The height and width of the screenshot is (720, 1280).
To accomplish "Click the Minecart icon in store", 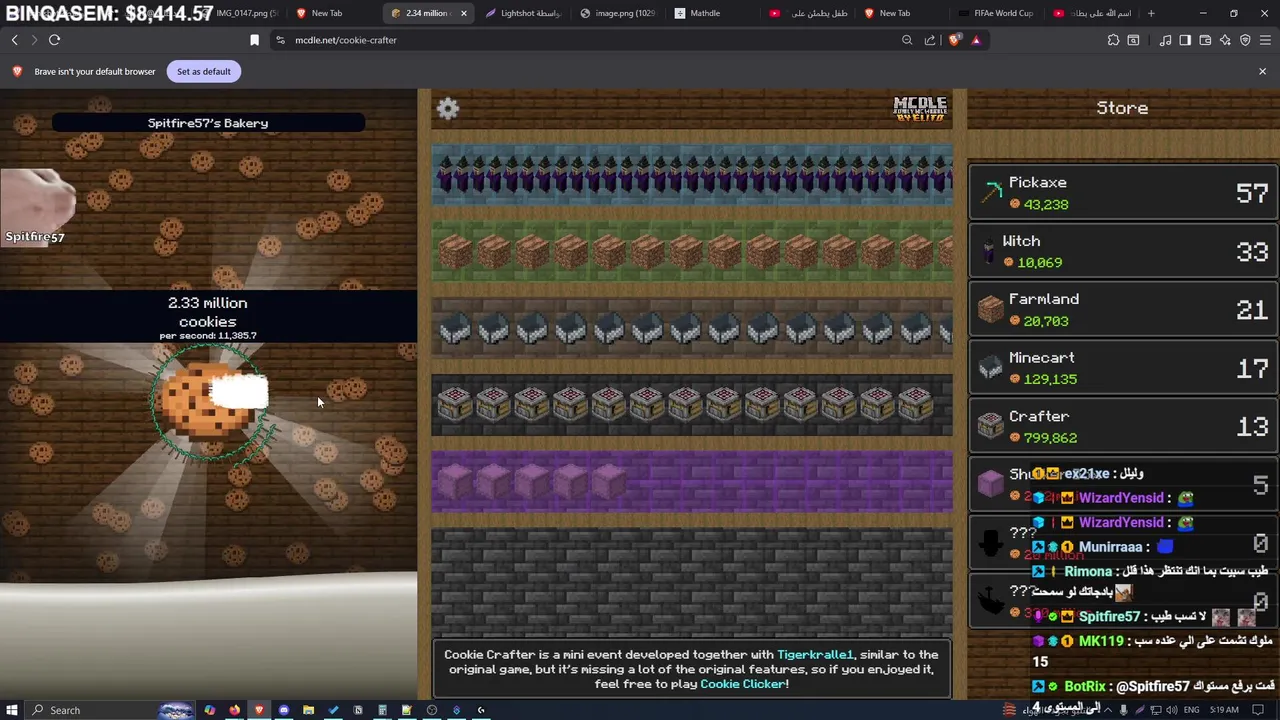I will 990,368.
